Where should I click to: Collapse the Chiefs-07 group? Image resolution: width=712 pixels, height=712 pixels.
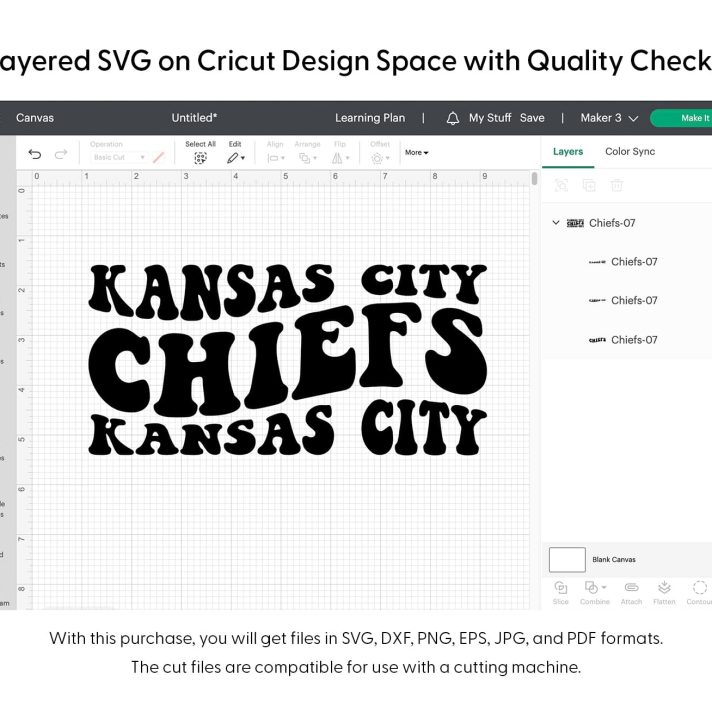(555, 222)
